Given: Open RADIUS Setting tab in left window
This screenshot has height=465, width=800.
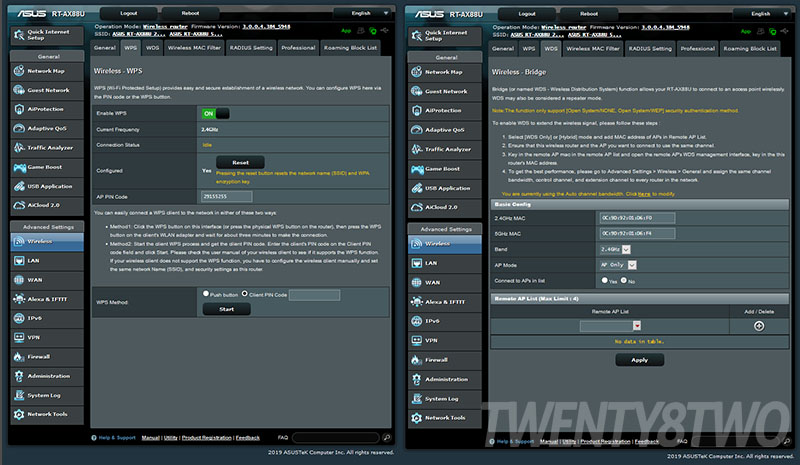Looking at the screenshot, I should [x=251, y=48].
